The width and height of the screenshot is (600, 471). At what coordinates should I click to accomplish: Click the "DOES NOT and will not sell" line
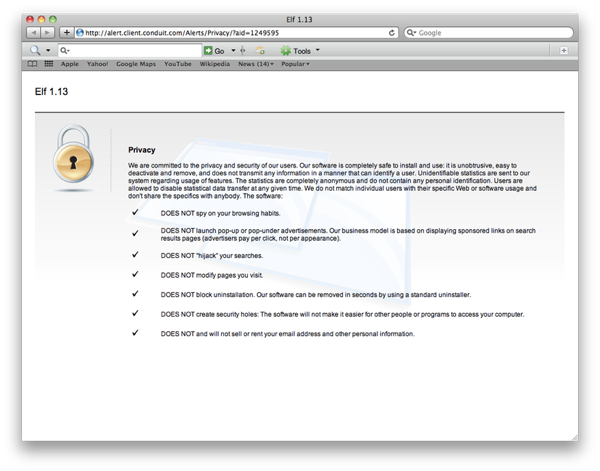[287, 334]
